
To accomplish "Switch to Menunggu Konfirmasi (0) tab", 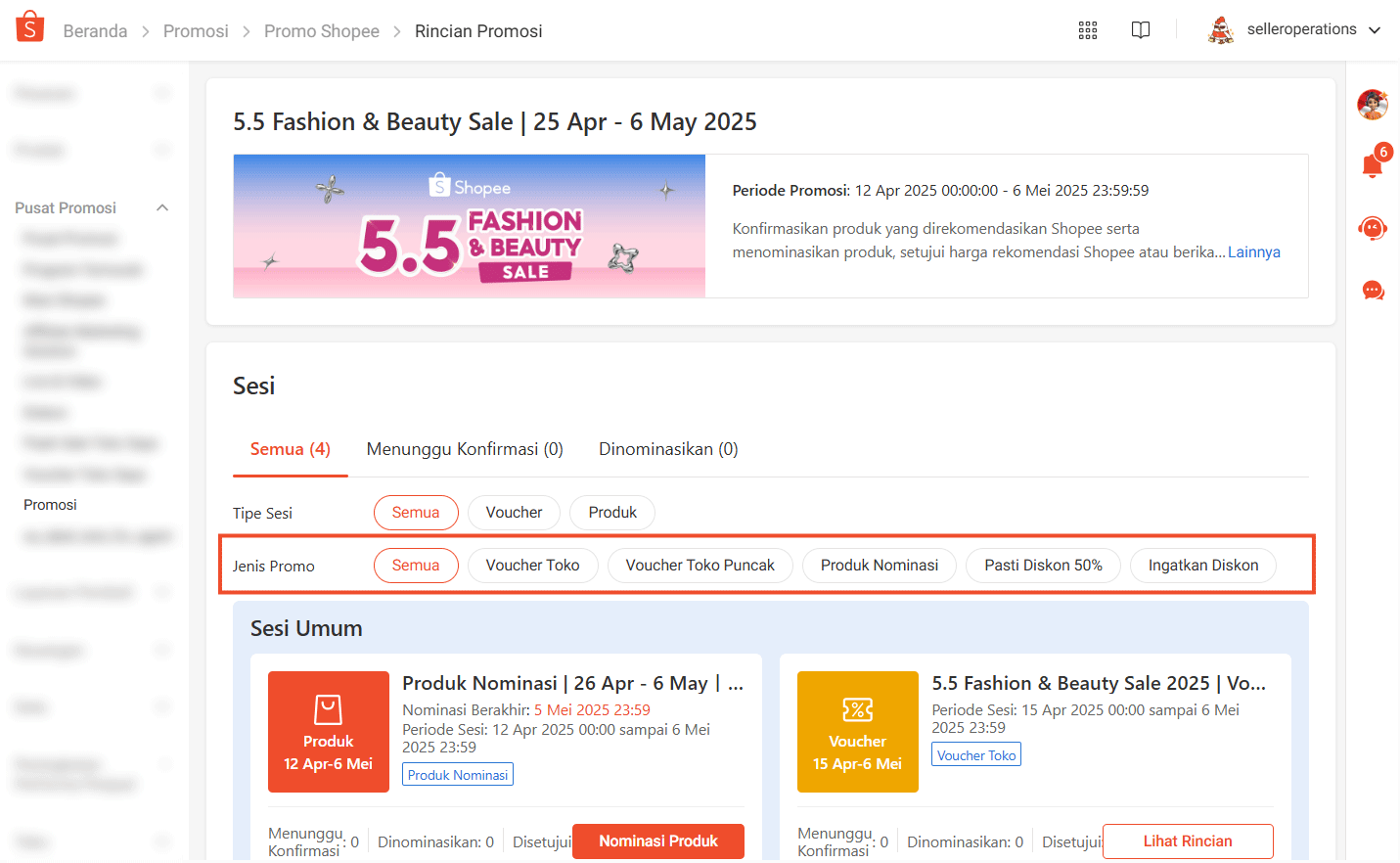I will 465,449.
